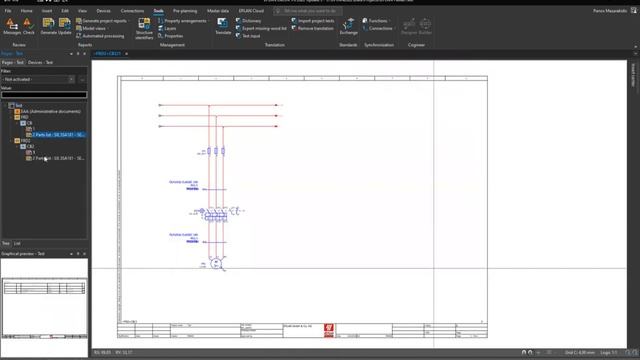640x360 pixels.
Task: Open Model views command
Action: click(93, 29)
